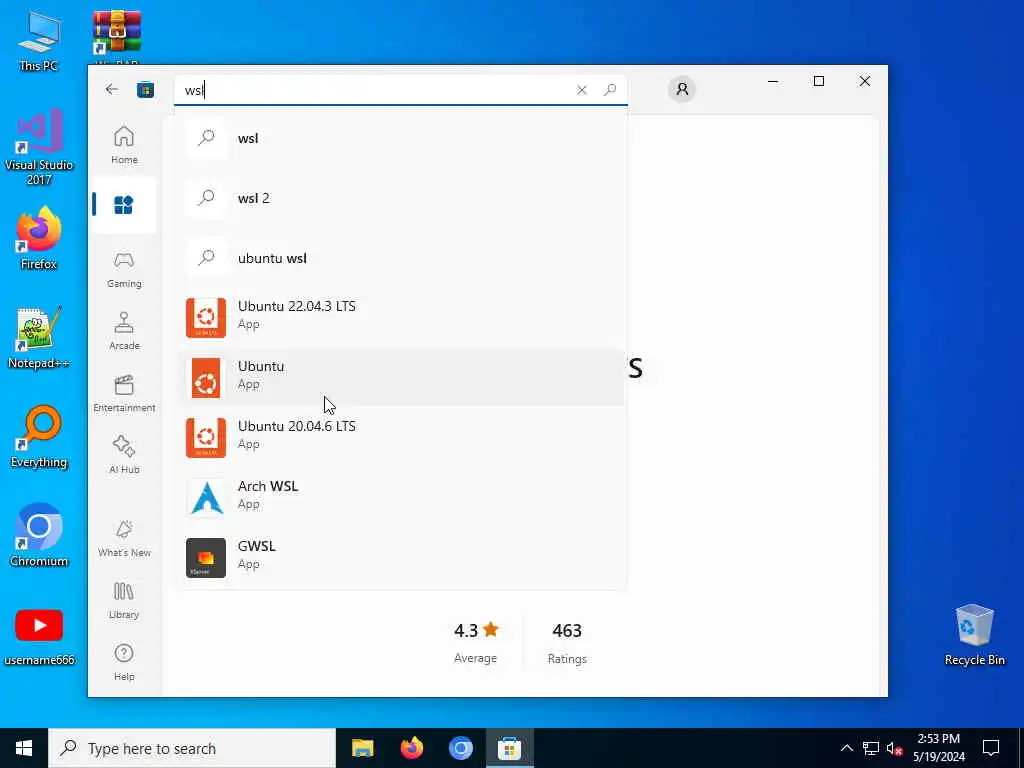Open File Explorer from the taskbar

click(362, 748)
